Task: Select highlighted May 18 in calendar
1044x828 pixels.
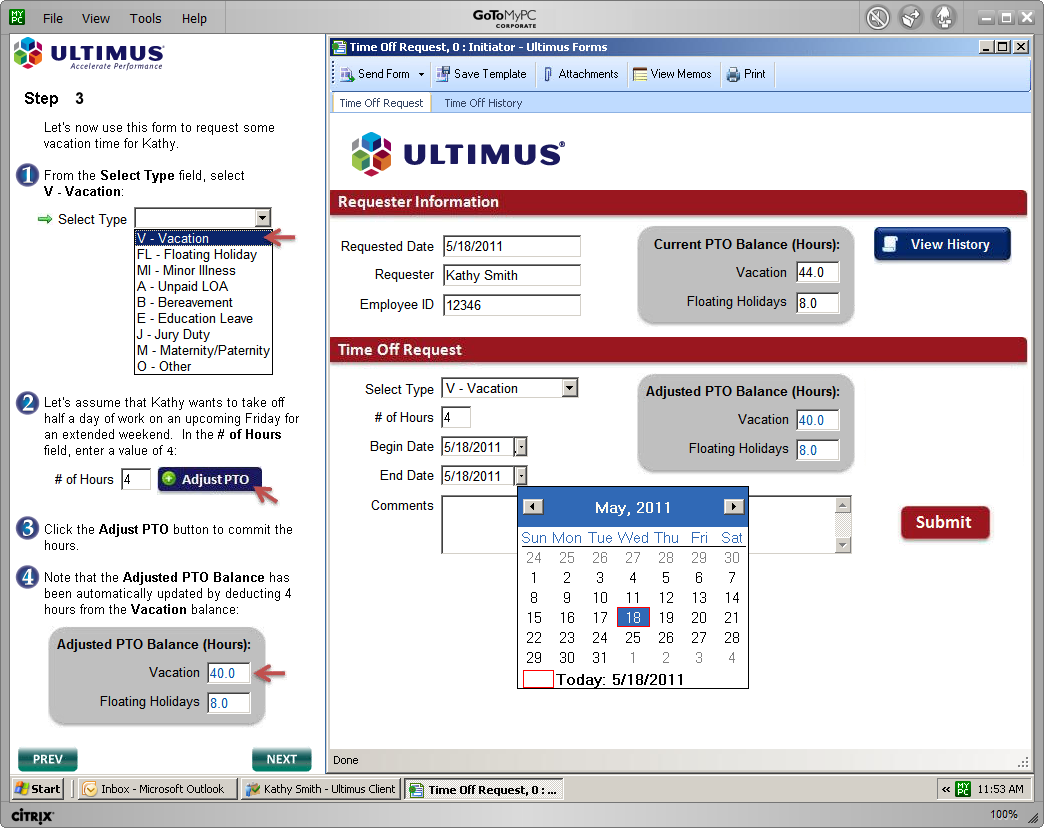Action: (633, 618)
